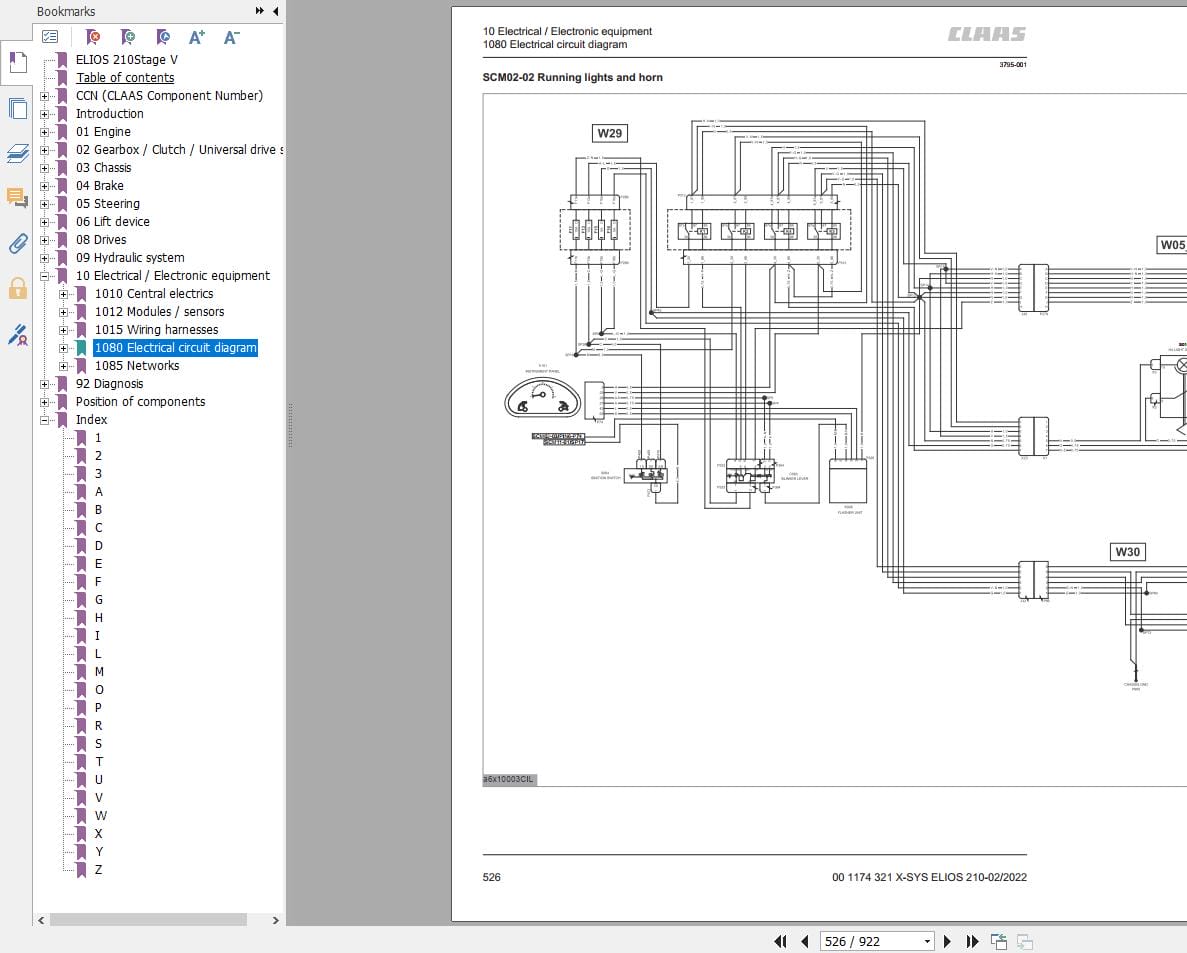Jump to Index letter W bookmark
This screenshot has height=953, width=1187.
[x=101, y=815]
